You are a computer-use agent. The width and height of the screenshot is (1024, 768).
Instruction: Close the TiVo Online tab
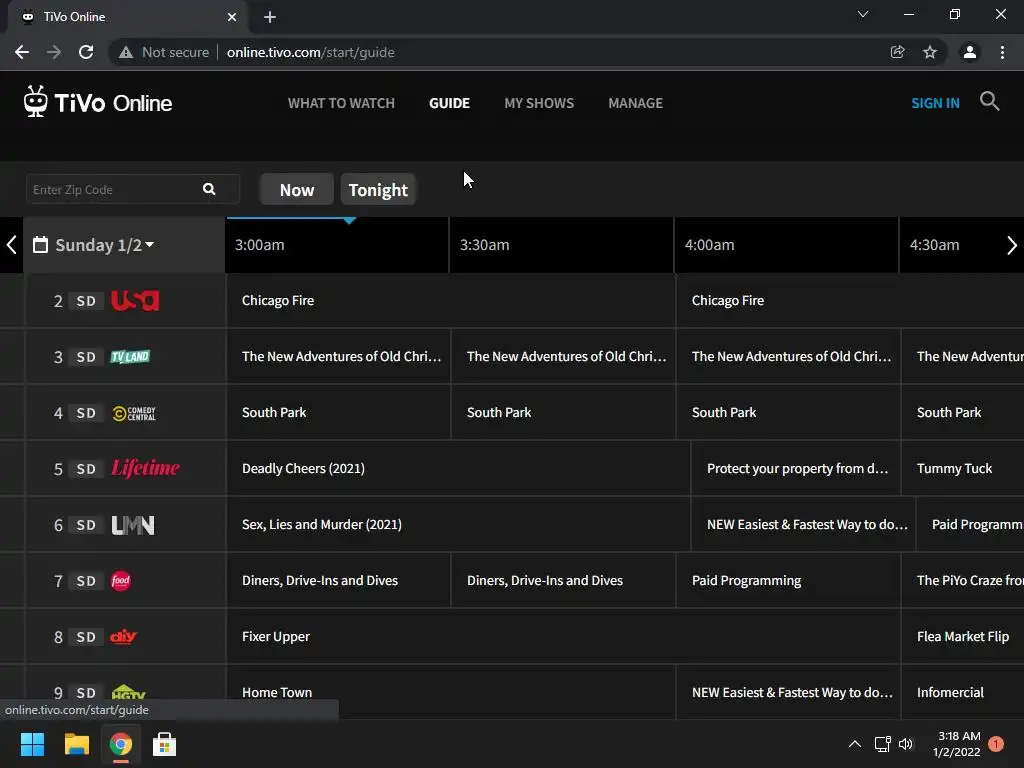click(x=232, y=17)
